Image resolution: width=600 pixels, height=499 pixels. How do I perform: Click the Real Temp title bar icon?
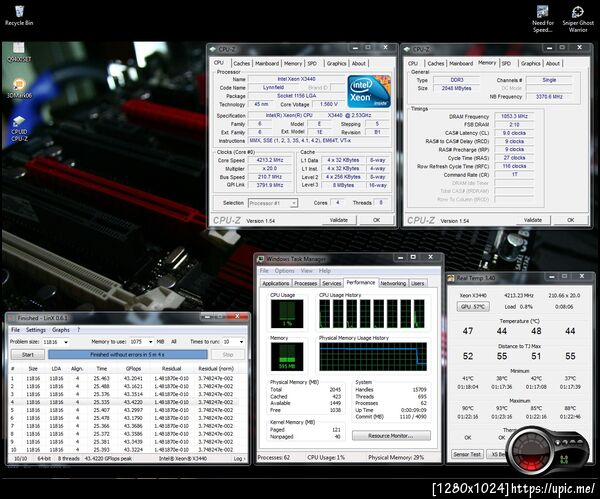click(451, 278)
